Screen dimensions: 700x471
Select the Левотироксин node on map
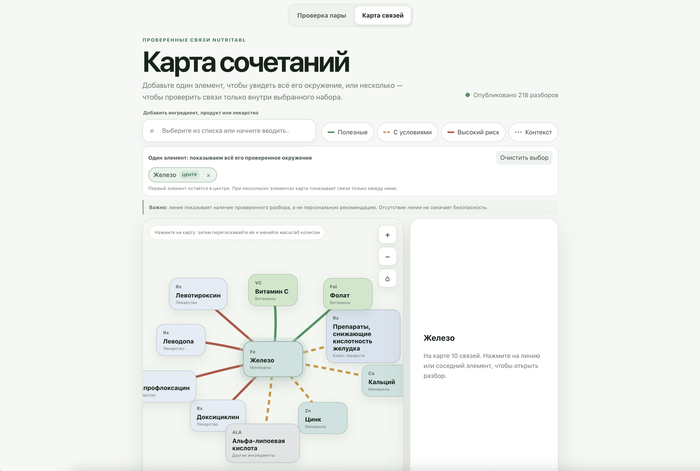[198, 294]
